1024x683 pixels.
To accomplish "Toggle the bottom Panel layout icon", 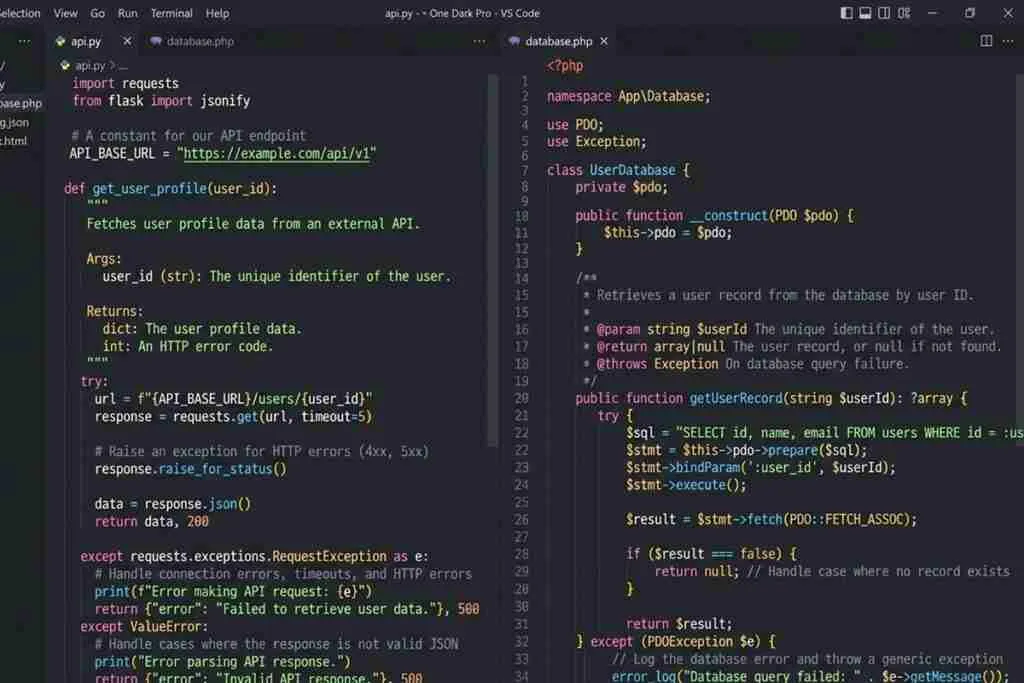I will (x=865, y=13).
